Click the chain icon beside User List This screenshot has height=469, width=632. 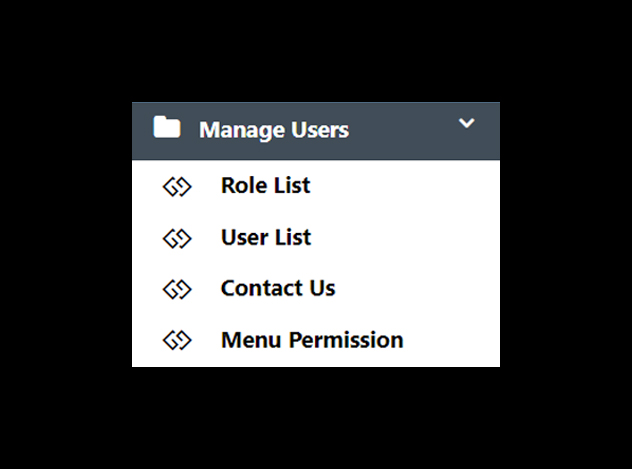(177, 239)
